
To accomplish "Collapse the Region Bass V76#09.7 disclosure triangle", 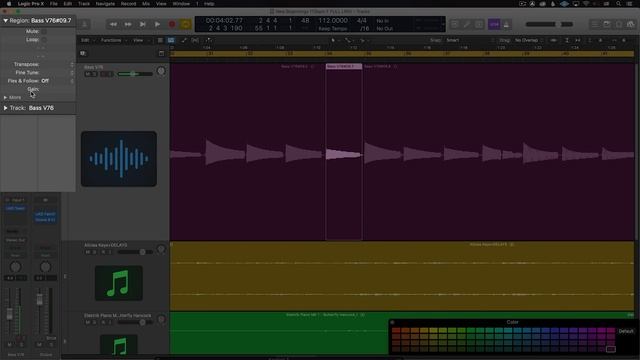I will [x=5, y=20].
